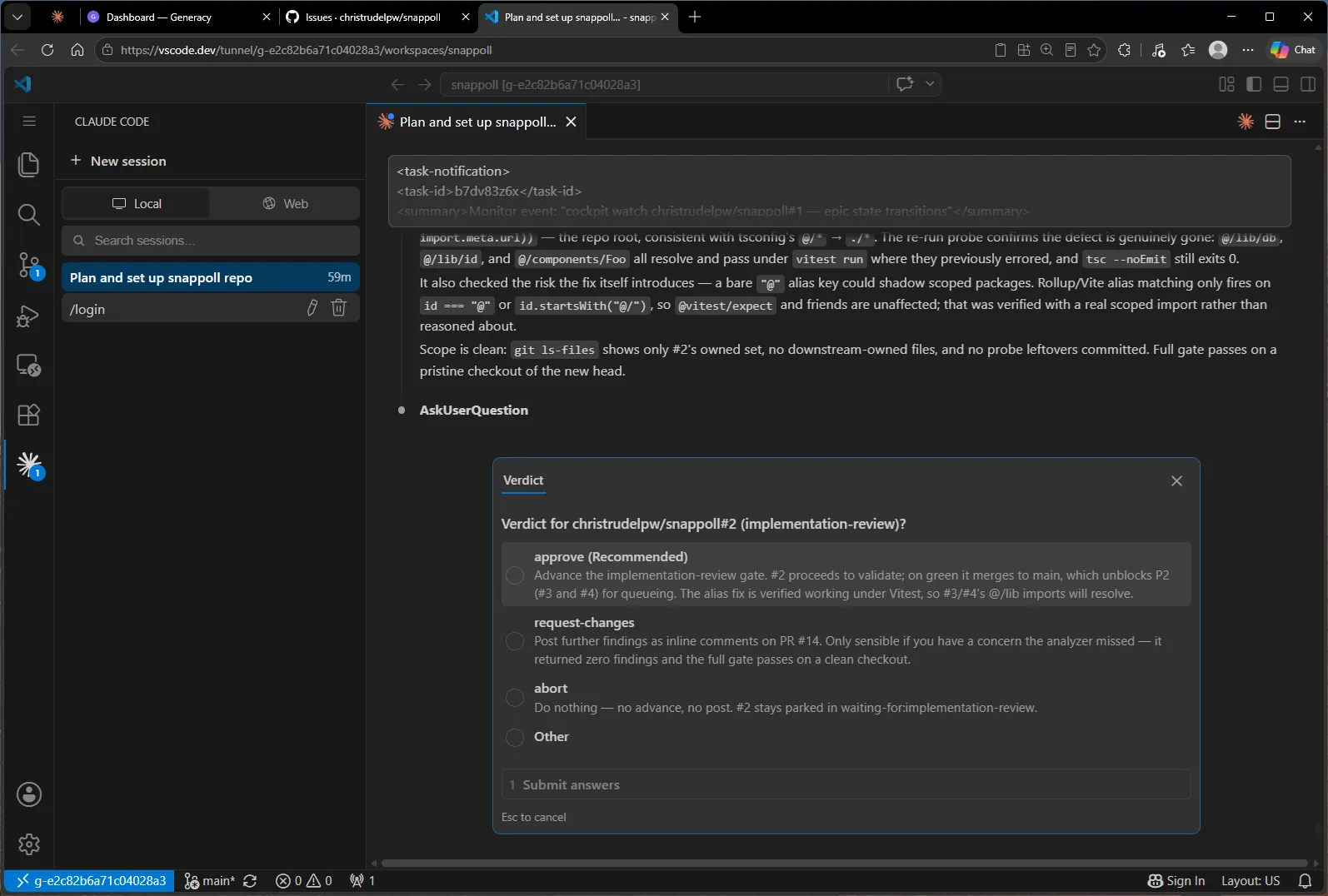This screenshot has width=1328, height=896.
Task: Open forwarded ports indicator in status bar
Action: click(362, 881)
